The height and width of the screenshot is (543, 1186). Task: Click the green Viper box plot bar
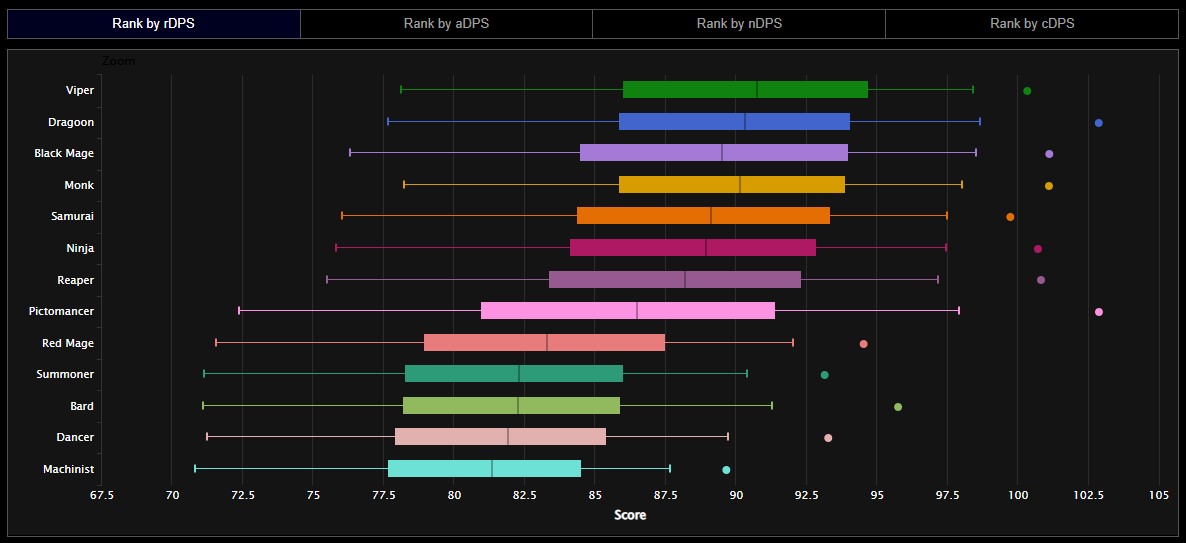tap(745, 89)
